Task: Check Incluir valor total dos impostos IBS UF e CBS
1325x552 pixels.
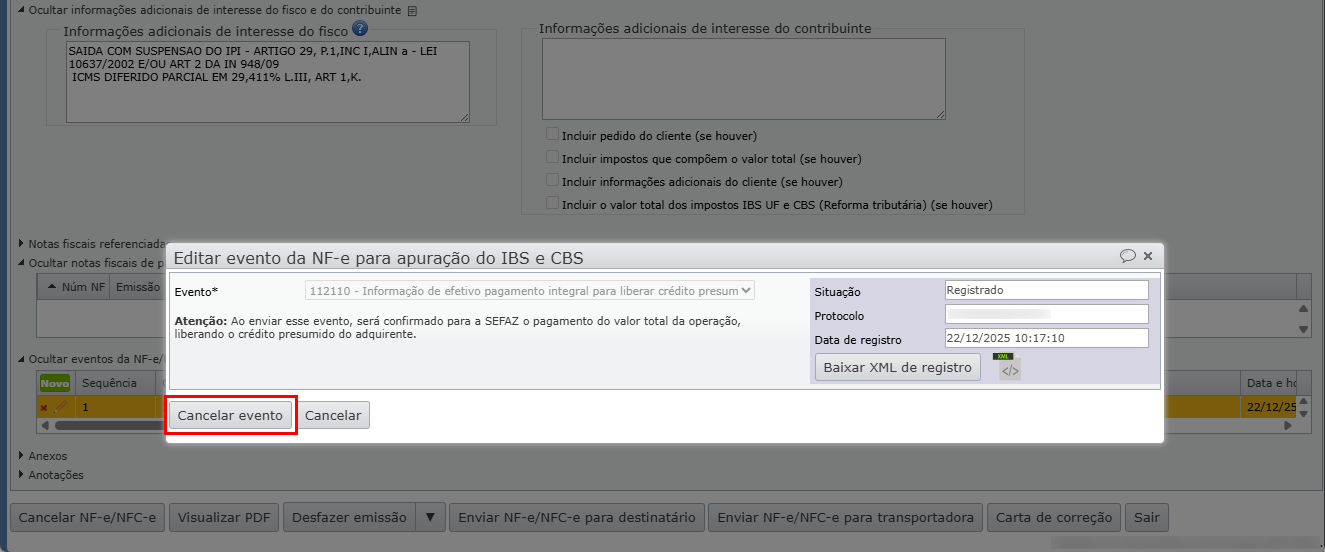Action: [x=552, y=203]
